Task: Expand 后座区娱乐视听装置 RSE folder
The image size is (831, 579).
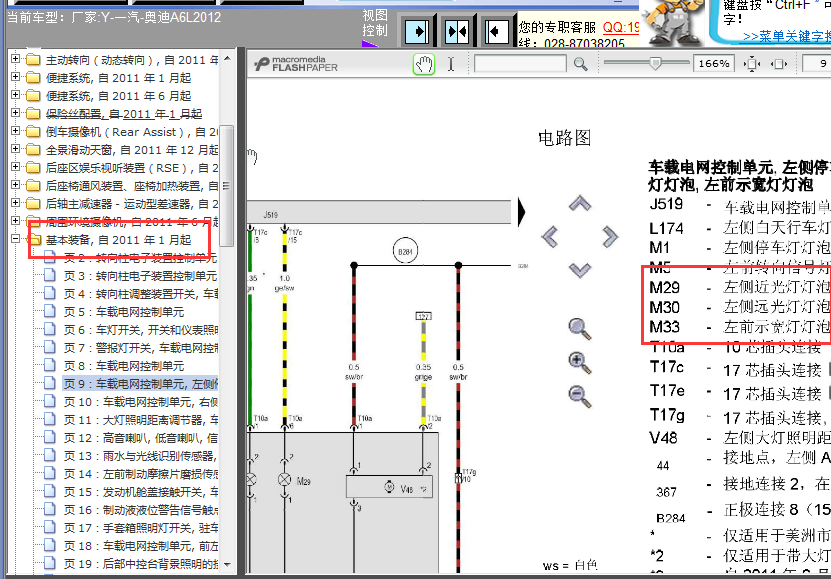Action: (x=15, y=167)
